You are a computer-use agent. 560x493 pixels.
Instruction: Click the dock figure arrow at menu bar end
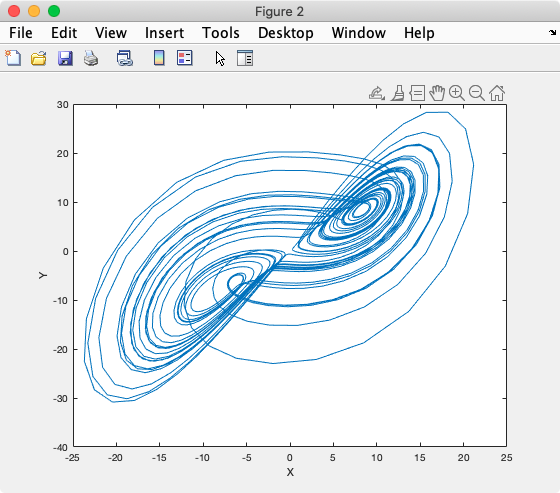(552, 33)
